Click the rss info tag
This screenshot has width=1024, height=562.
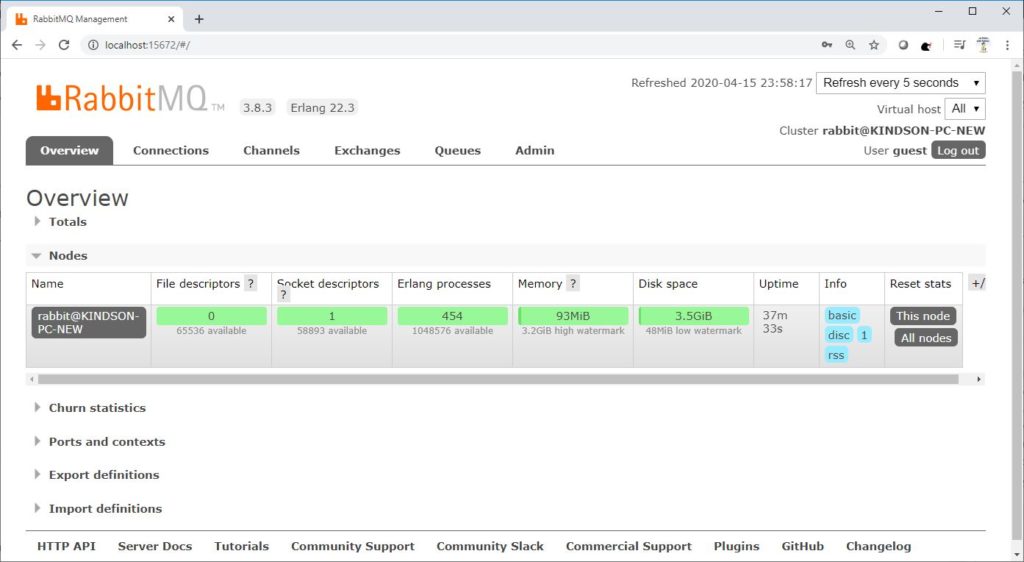pos(836,356)
